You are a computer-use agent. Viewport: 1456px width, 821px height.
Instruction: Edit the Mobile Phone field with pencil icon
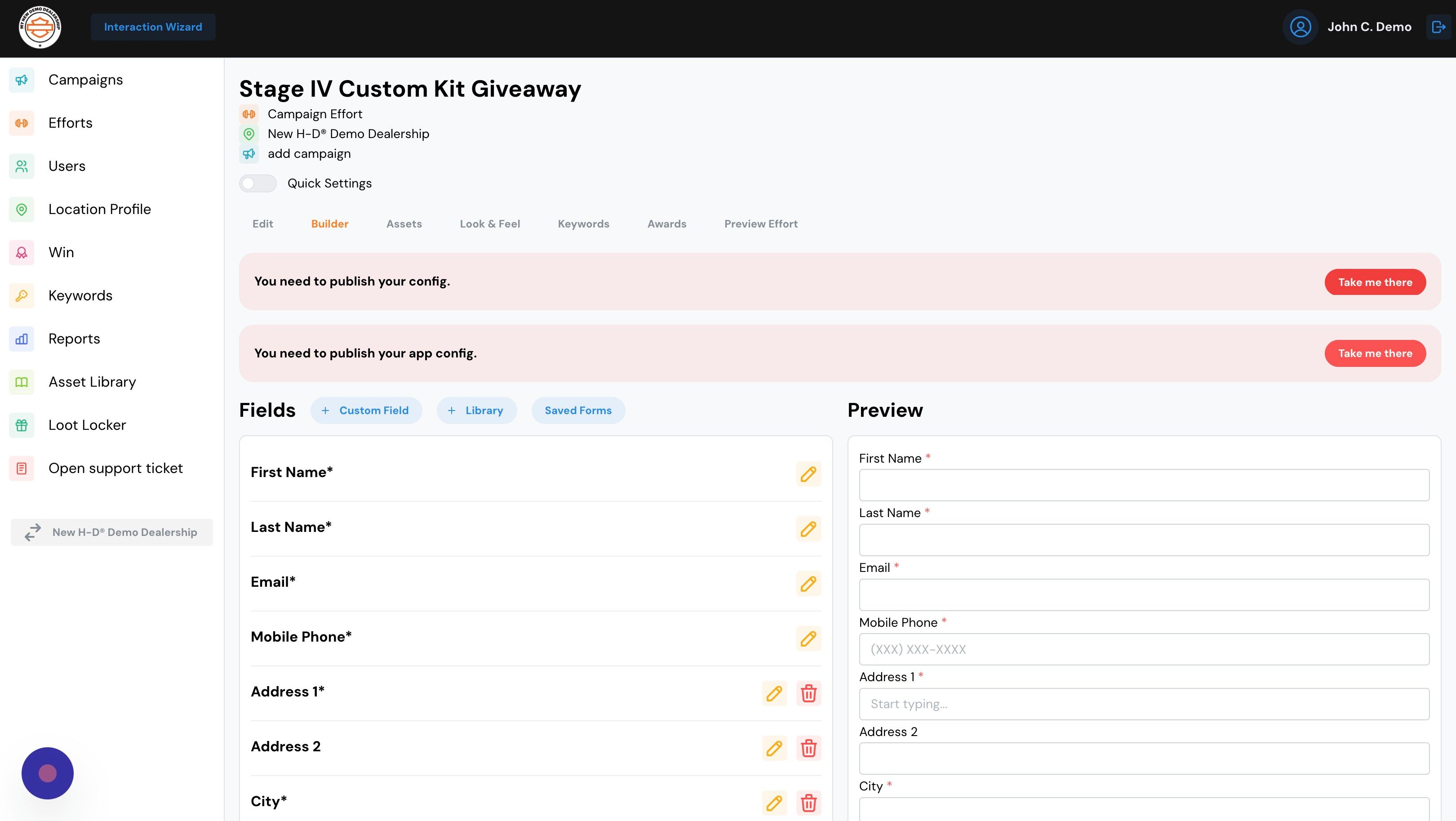coord(808,638)
